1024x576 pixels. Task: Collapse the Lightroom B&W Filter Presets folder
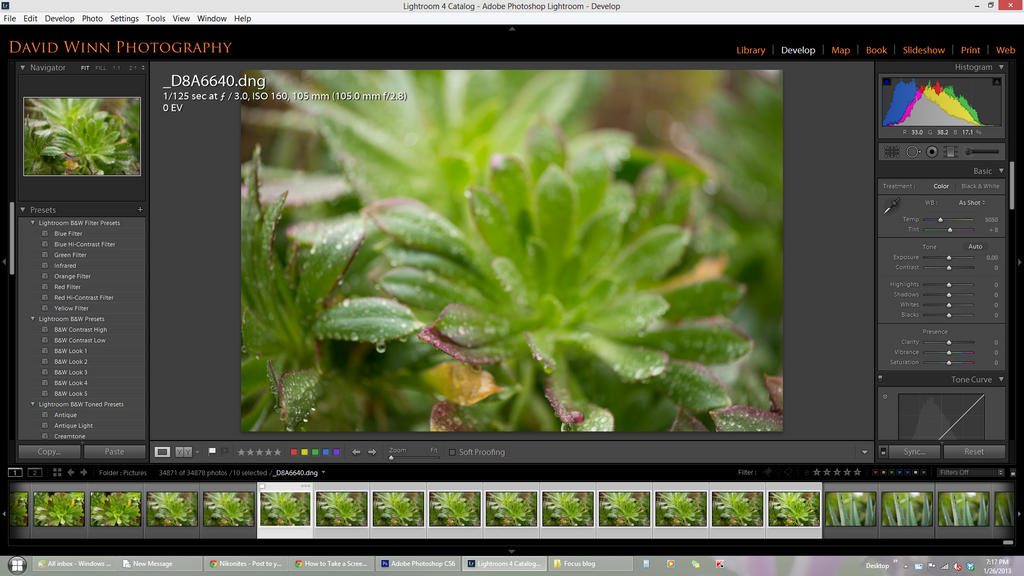[32, 223]
